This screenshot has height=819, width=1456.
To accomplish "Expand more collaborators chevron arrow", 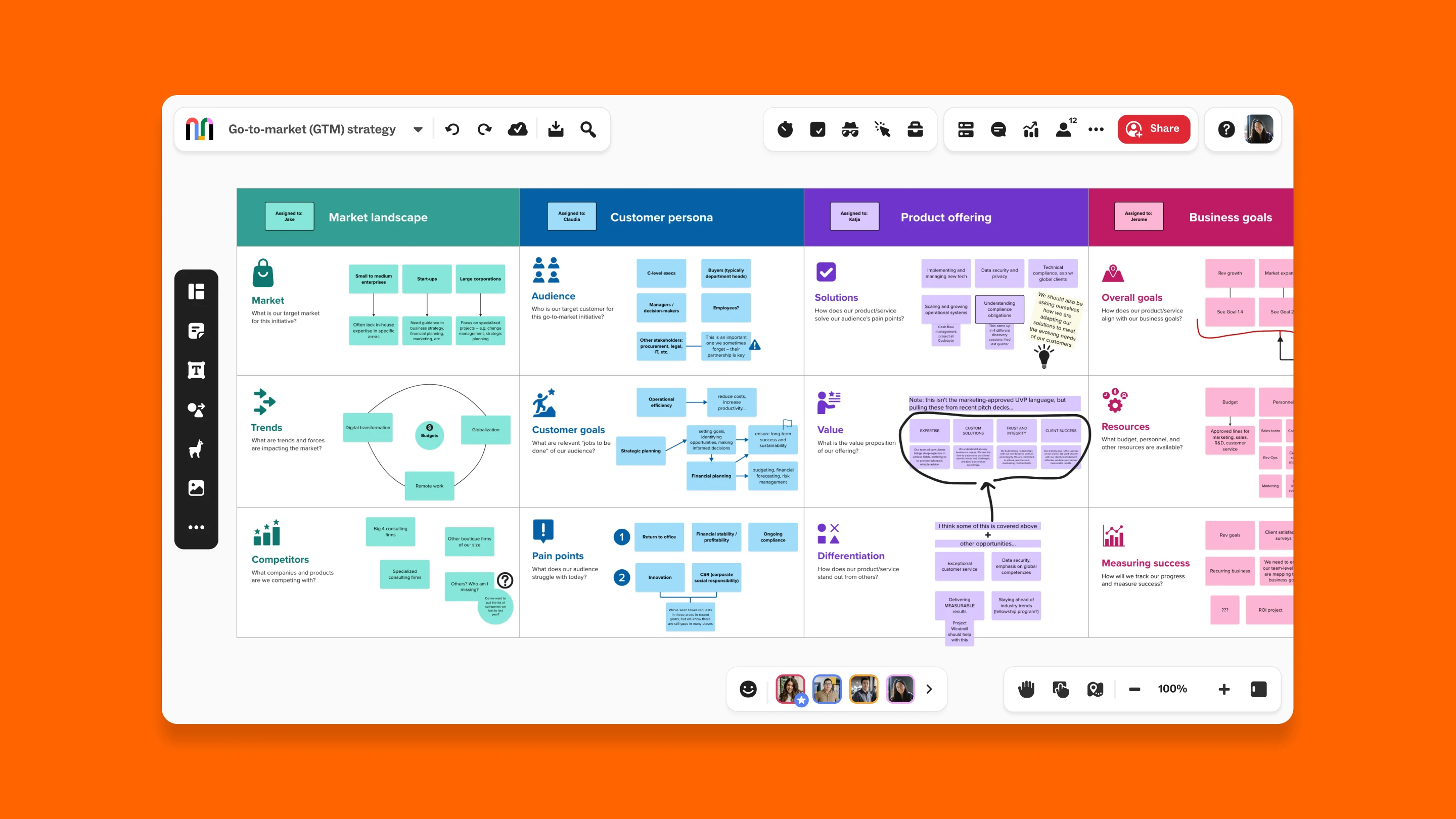I will [929, 689].
